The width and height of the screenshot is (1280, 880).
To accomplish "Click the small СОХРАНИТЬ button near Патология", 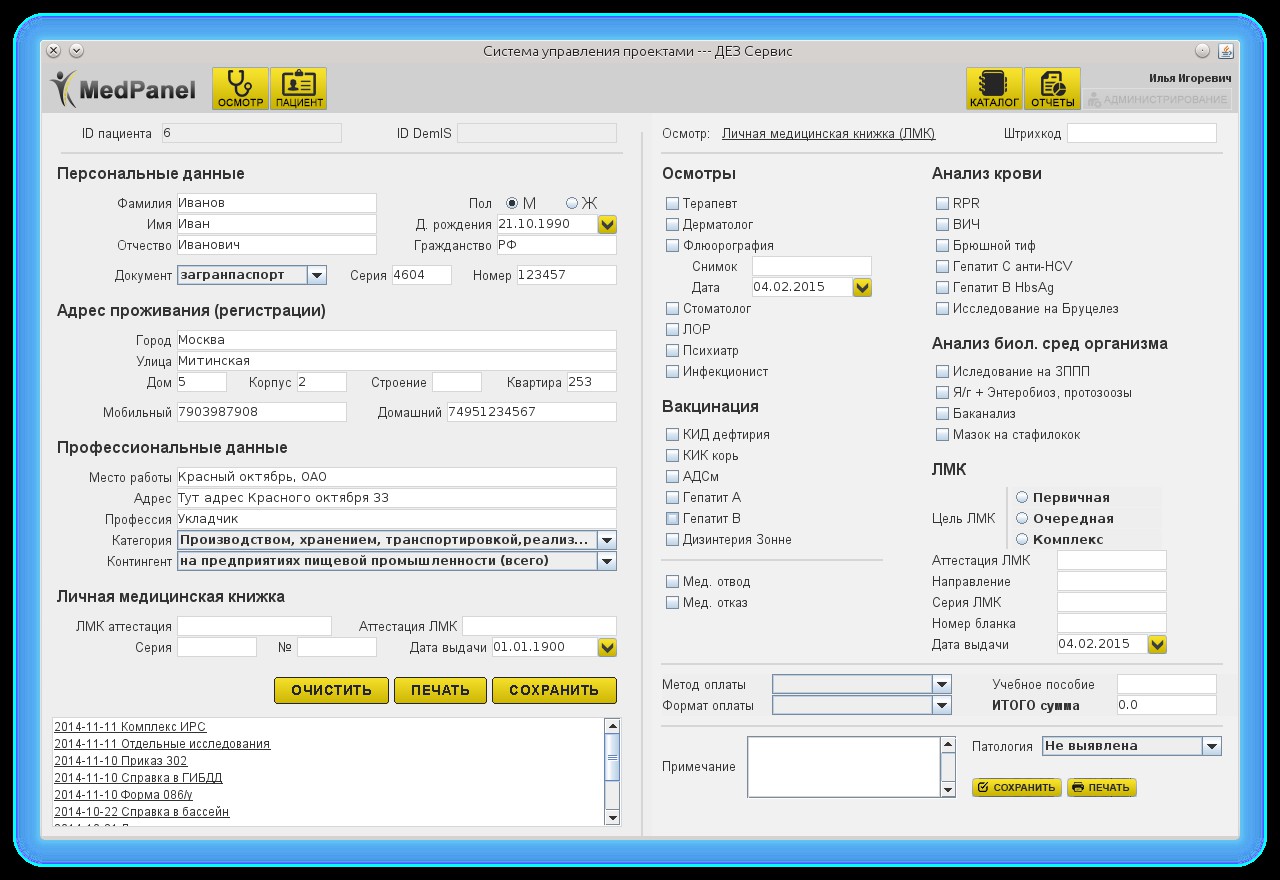I will [x=1017, y=788].
